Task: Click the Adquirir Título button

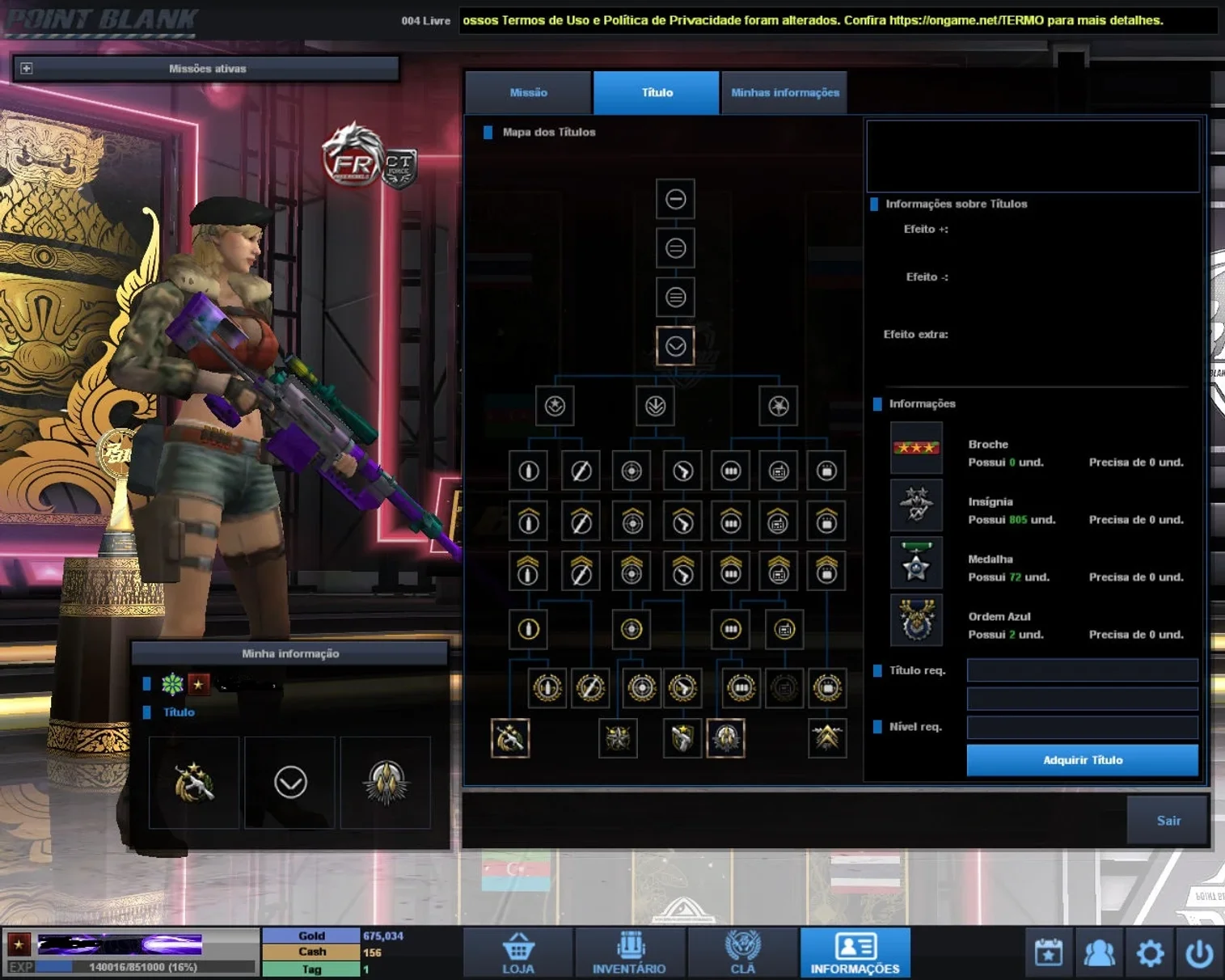Action: tap(1082, 760)
